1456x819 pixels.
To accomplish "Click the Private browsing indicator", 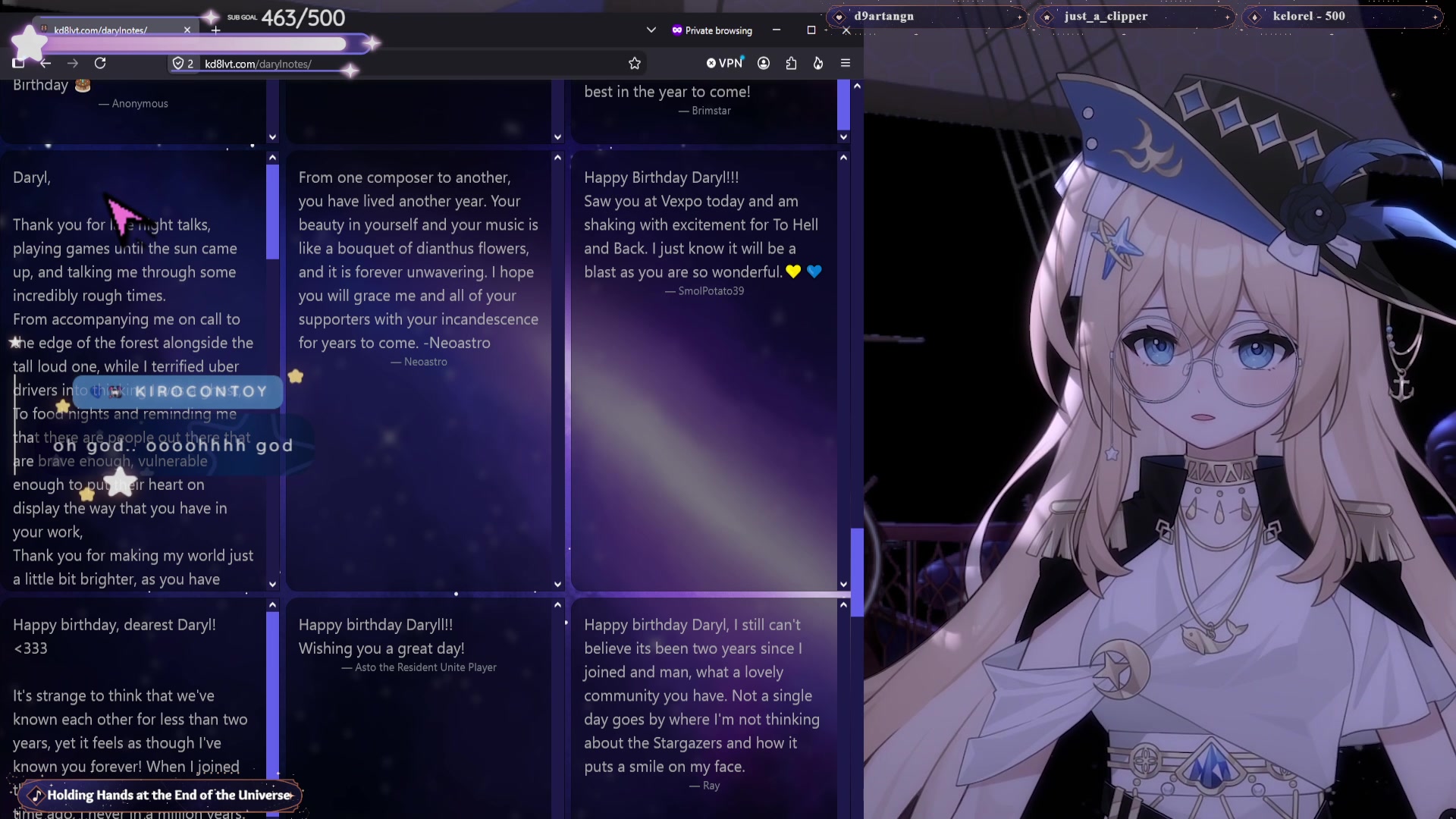I will point(712,30).
